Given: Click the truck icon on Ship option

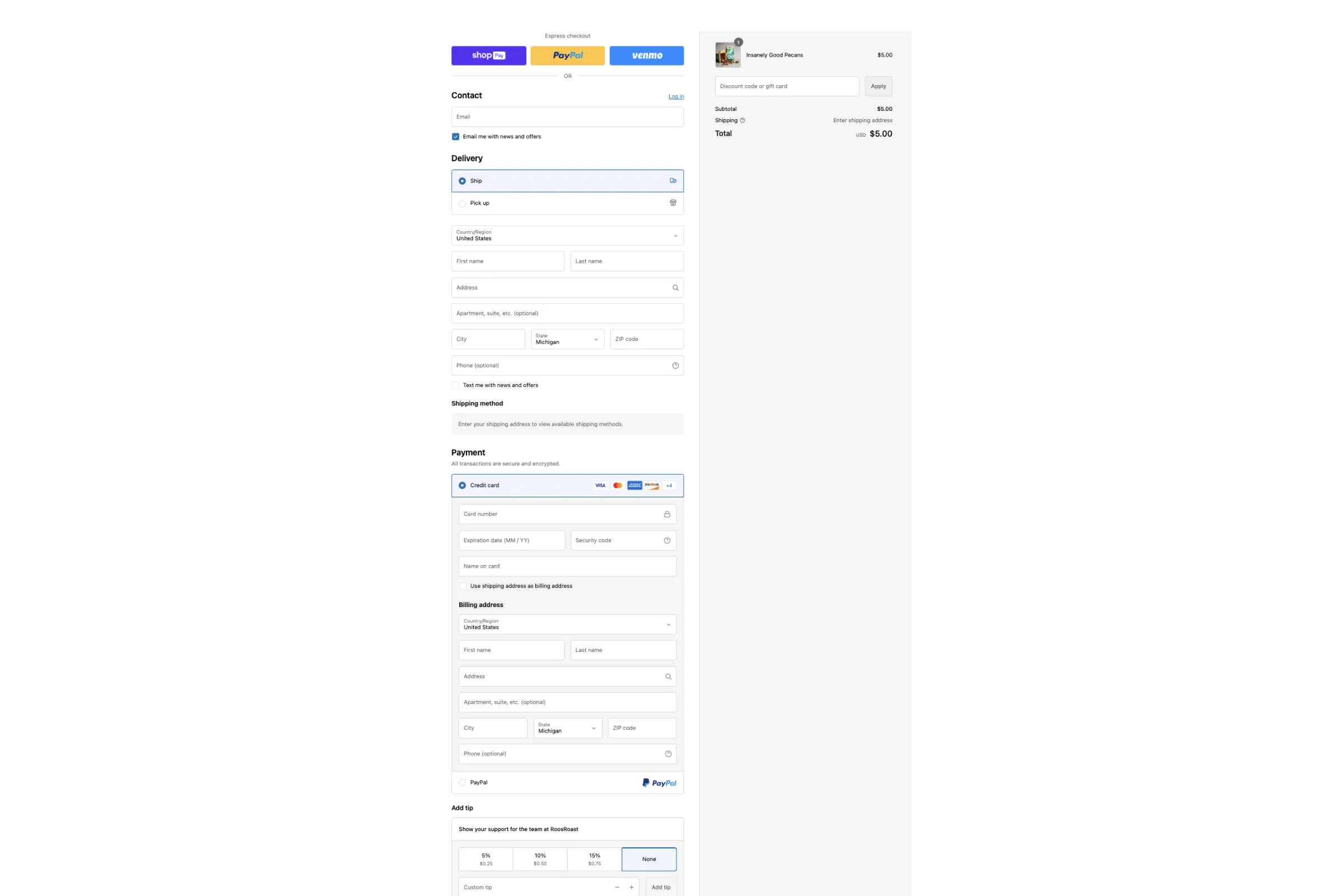Looking at the screenshot, I should pos(673,180).
